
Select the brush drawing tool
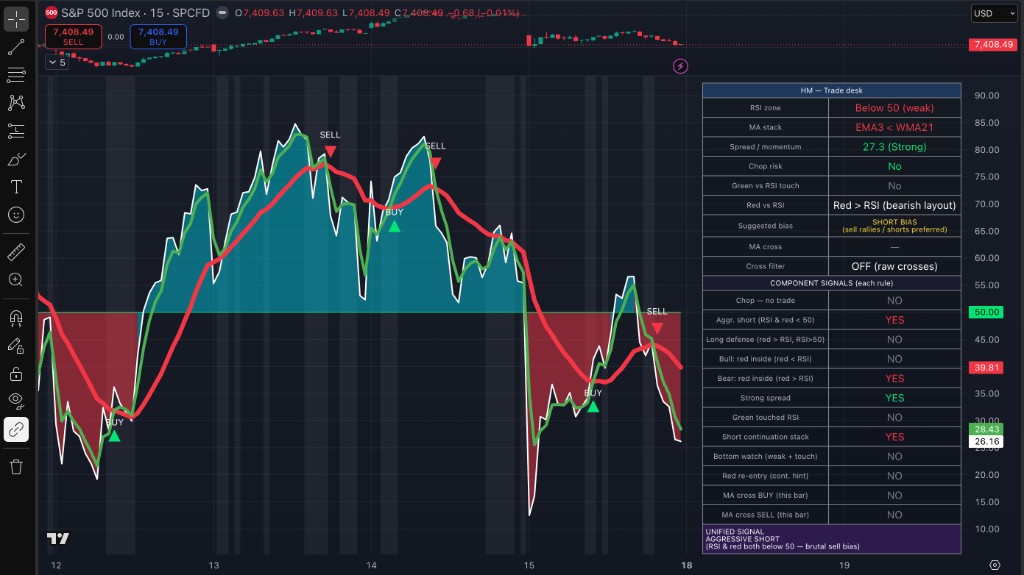[x=16, y=159]
